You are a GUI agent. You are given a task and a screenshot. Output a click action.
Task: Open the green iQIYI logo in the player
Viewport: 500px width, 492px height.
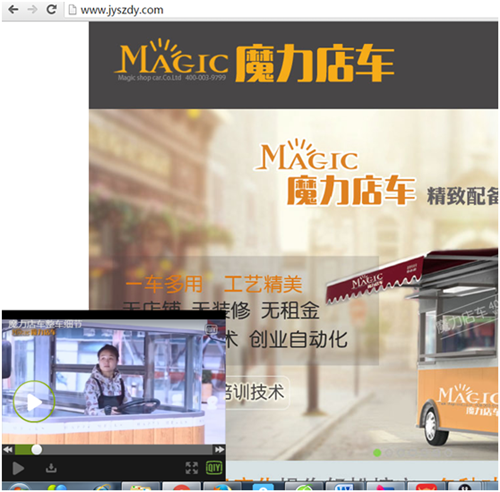click(214, 468)
